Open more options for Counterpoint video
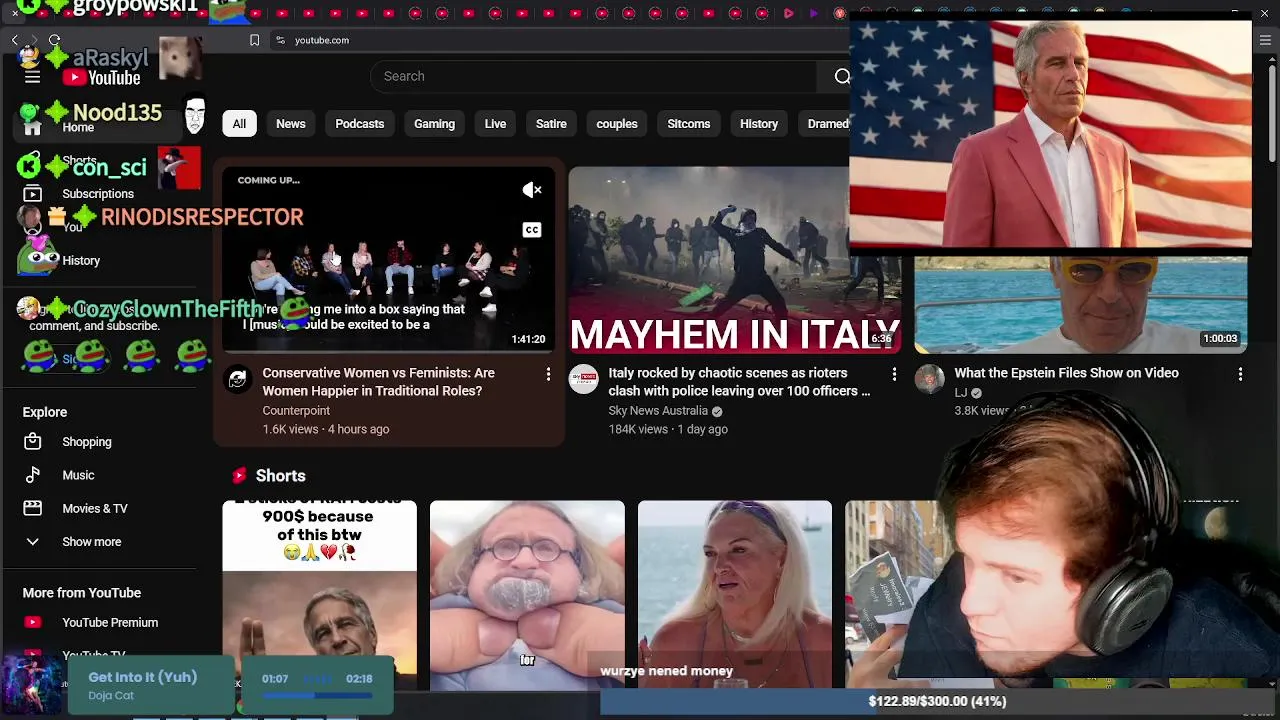The image size is (1280, 720). point(548,373)
